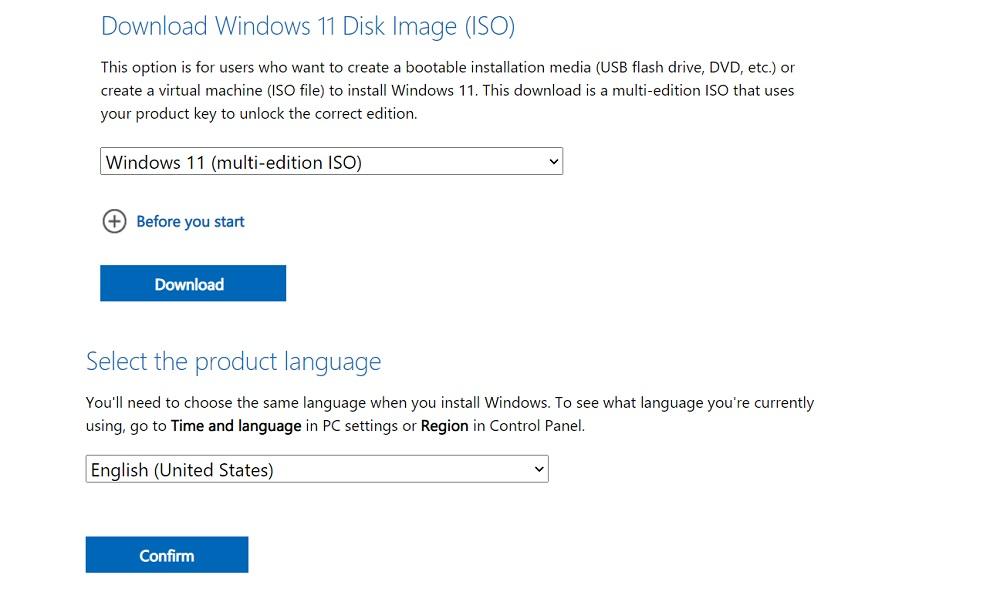The width and height of the screenshot is (1000, 592).
Task: Click the chevron arrow on the language selector
Action: 539,469
